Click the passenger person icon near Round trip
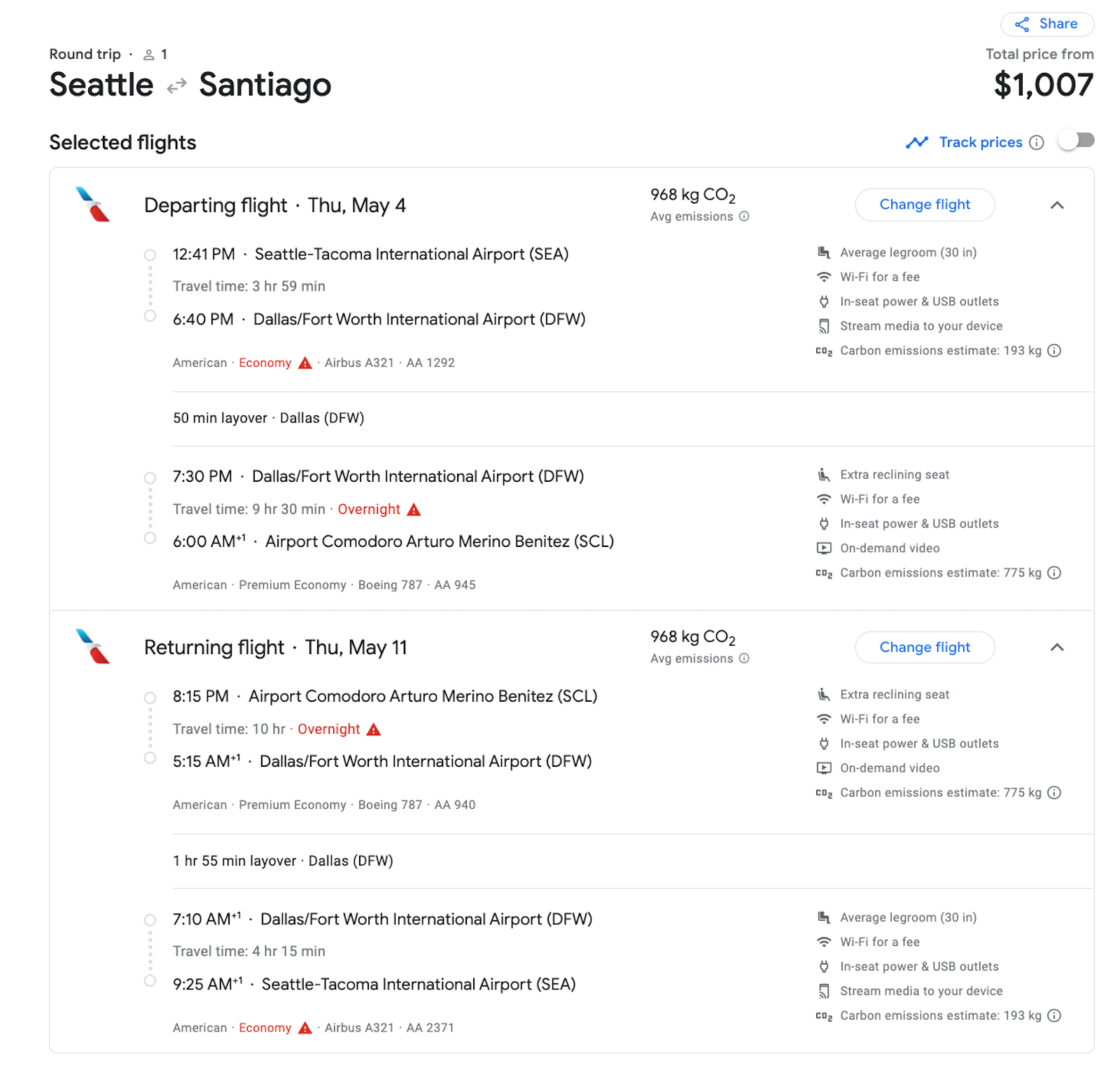 [x=149, y=54]
